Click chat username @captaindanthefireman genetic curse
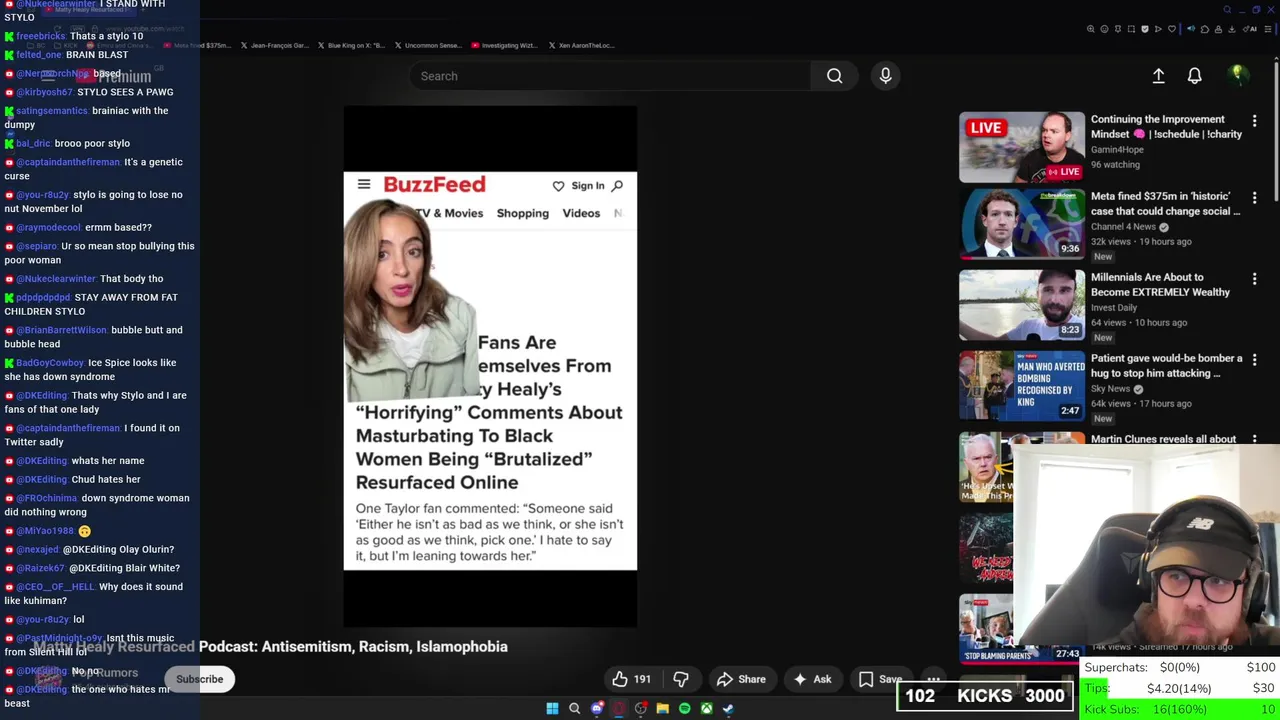The image size is (1280, 720). (x=68, y=162)
